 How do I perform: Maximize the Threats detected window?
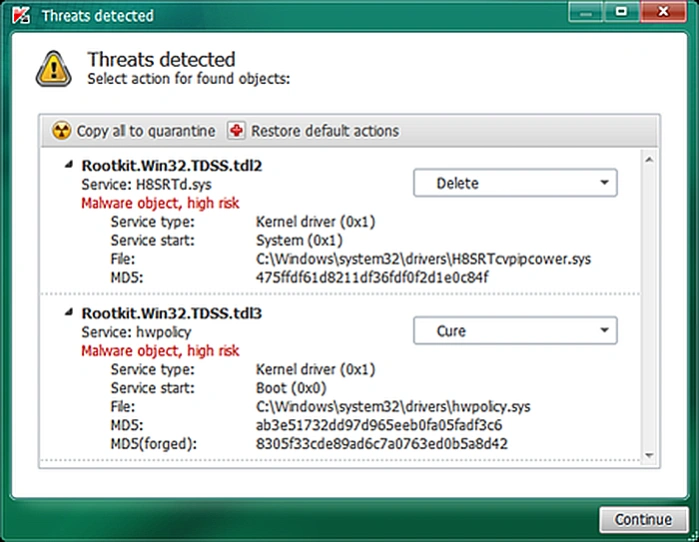coord(621,12)
